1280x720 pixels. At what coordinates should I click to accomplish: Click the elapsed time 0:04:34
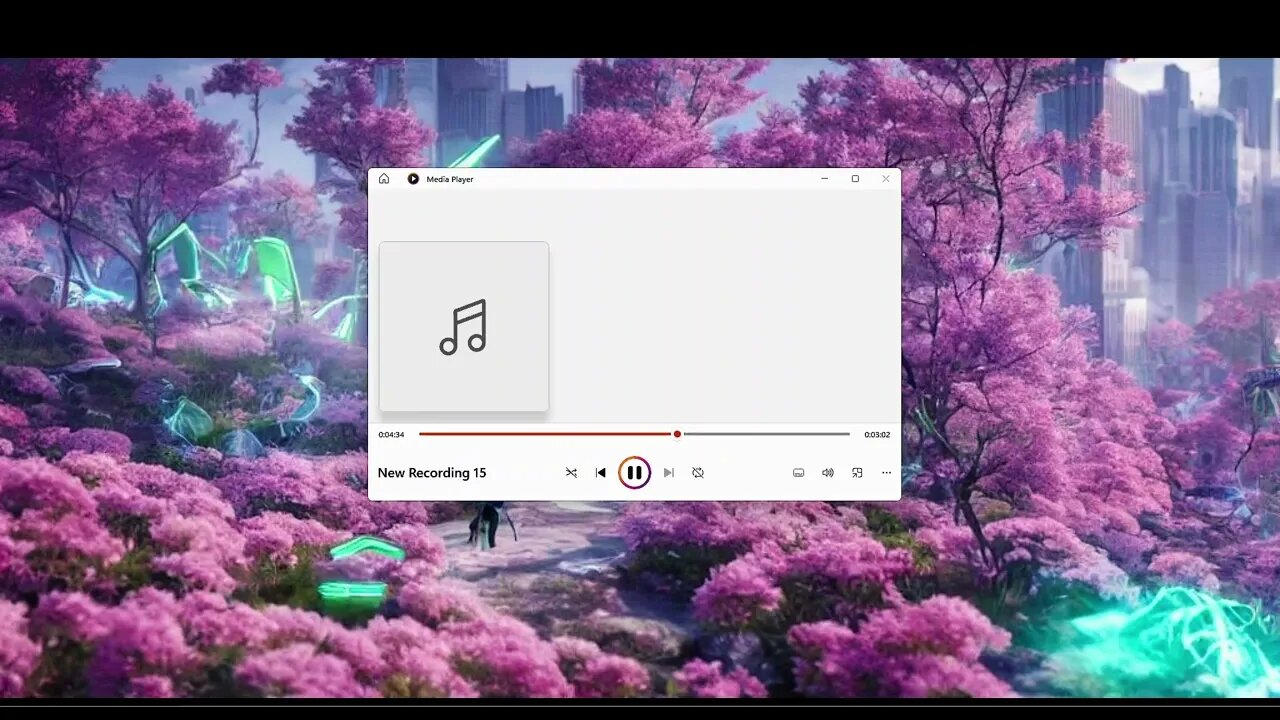click(391, 435)
